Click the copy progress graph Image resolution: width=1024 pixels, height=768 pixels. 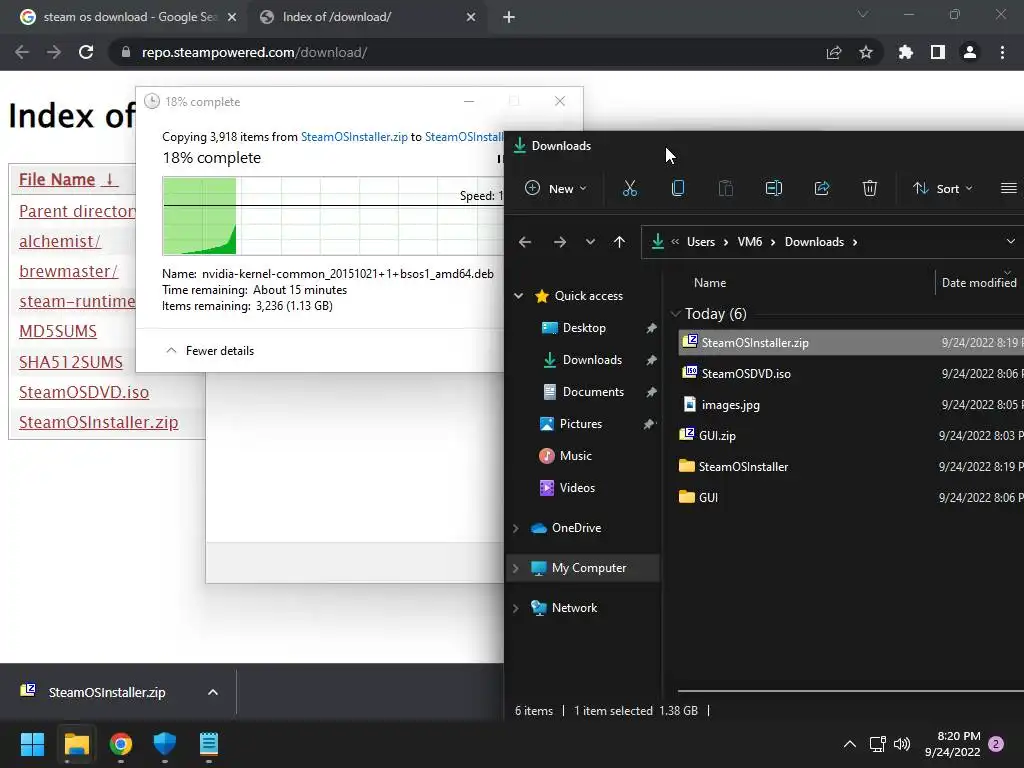click(333, 216)
